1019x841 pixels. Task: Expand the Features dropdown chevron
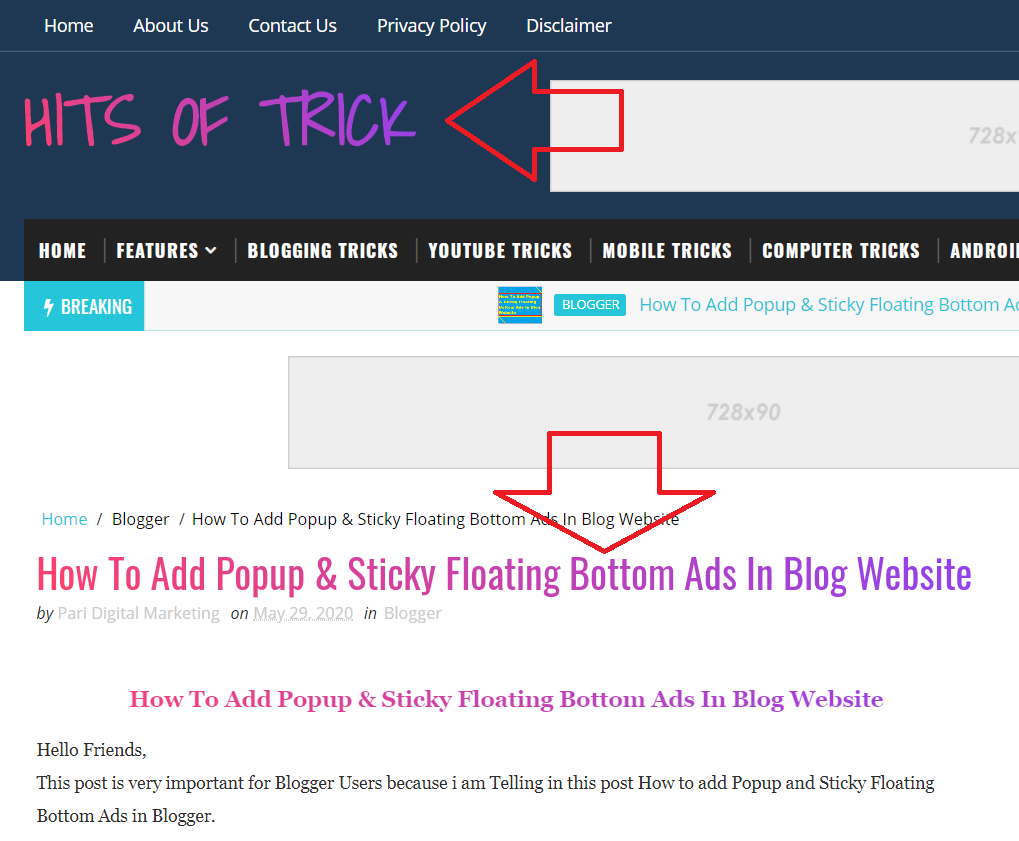[x=211, y=250]
